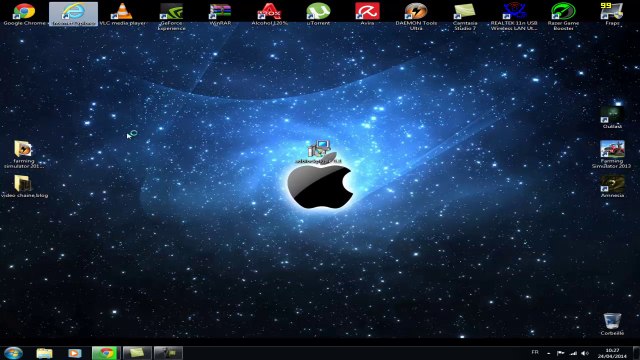Viewport: 640px width, 360px height.
Task: Select the Amnesia game shortcut
Action: coord(612,187)
